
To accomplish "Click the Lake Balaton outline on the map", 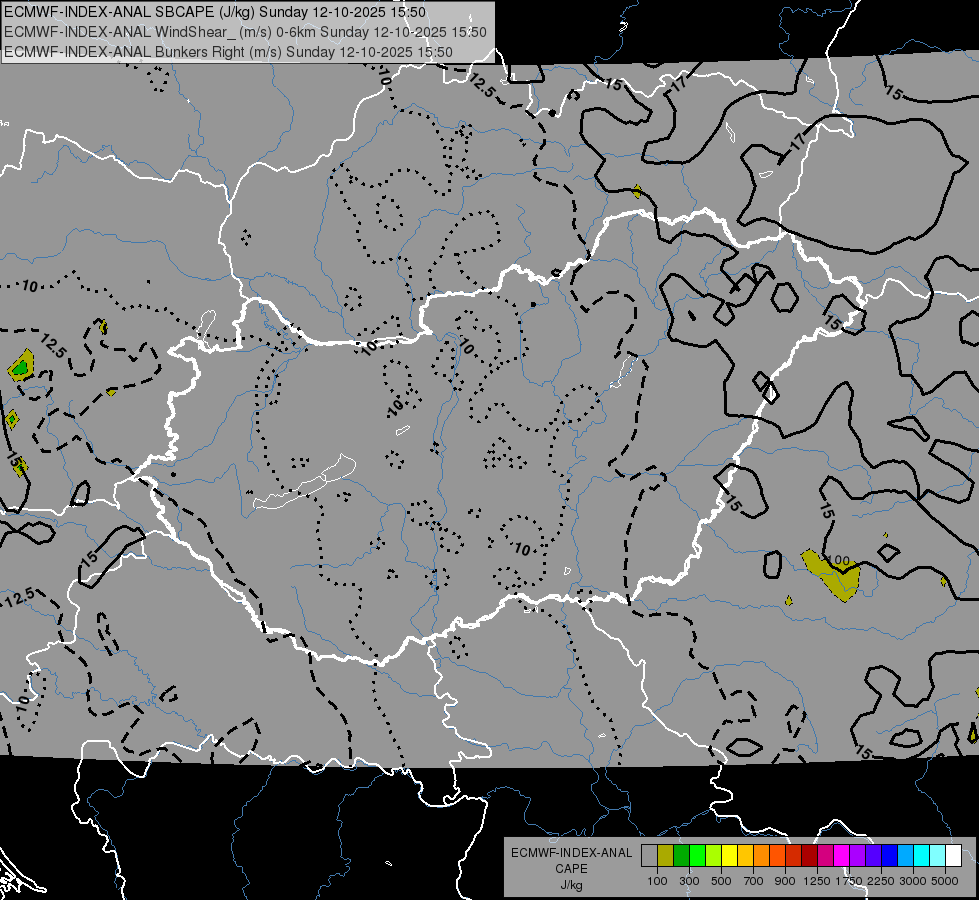I will coord(305,483).
